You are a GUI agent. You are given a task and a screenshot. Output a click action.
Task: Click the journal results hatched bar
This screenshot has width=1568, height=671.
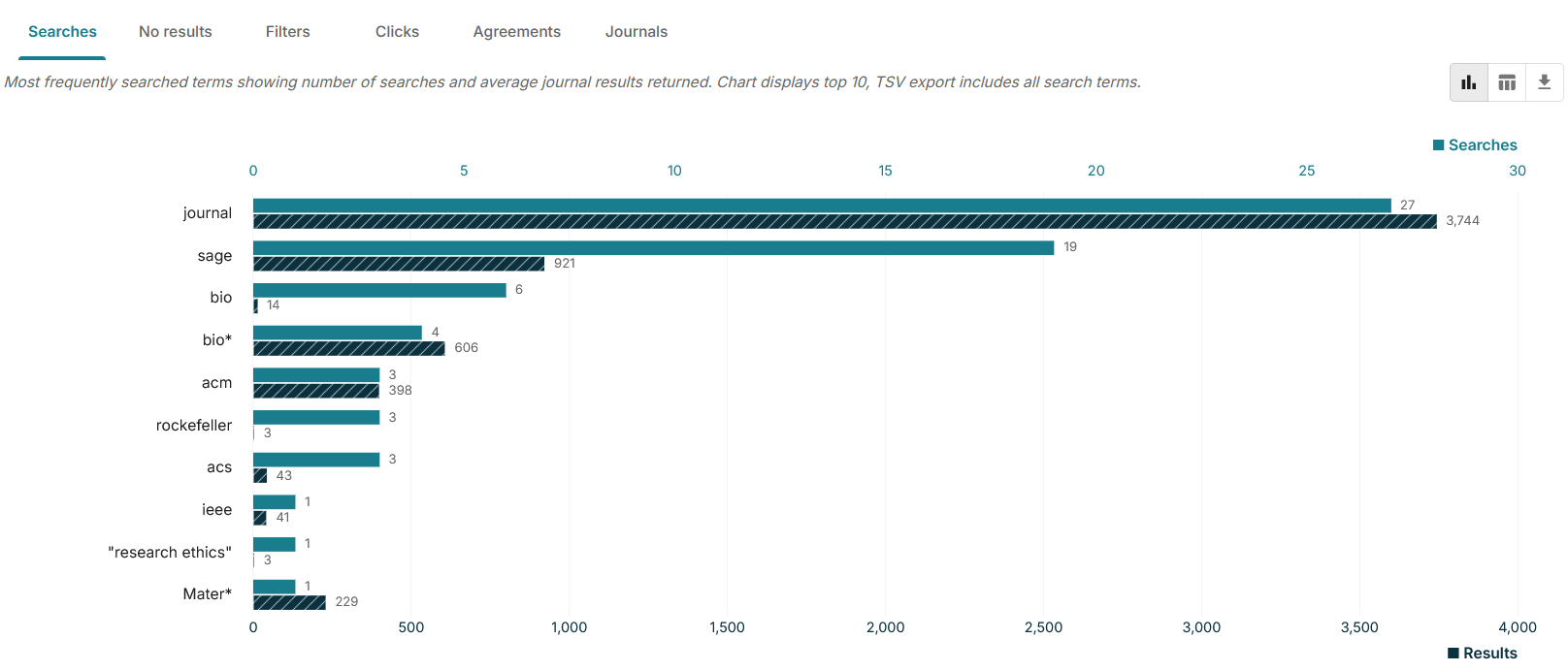(844, 222)
